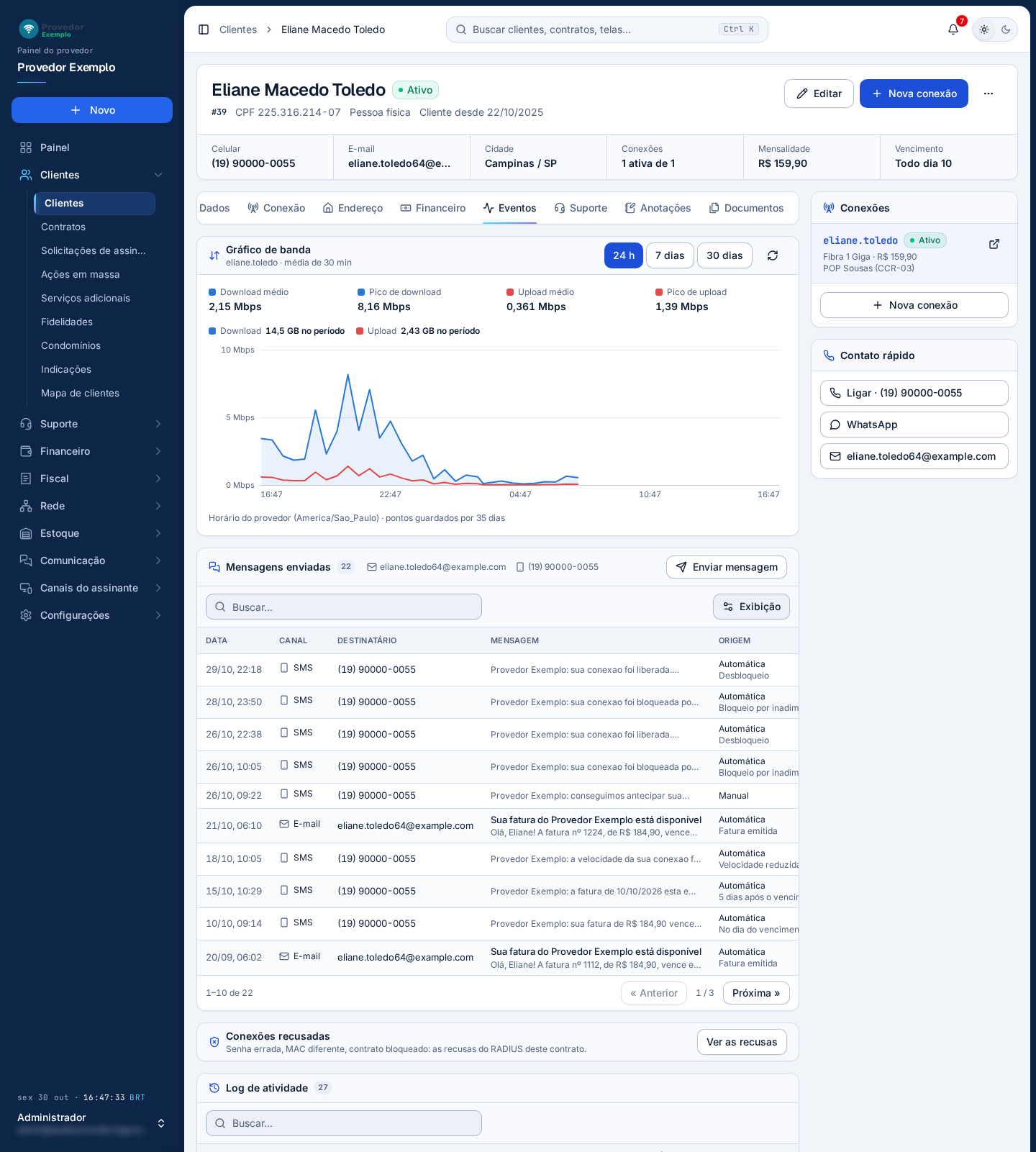The height and width of the screenshot is (1152, 1036).
Task: Call via Ligar (19) 90000-0055 button
Action: click(x=914, y=393)
